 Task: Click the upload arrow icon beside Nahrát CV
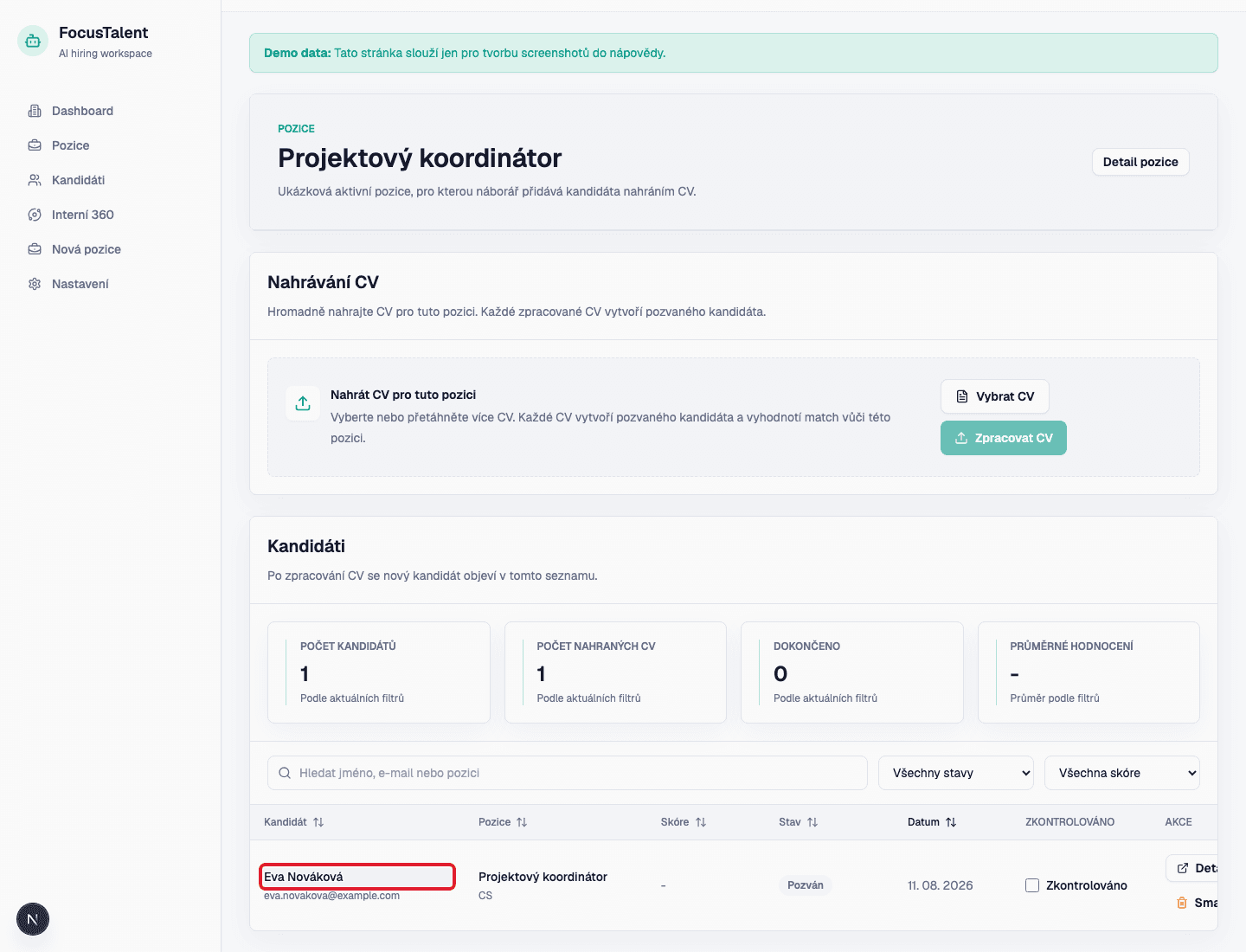tap(303, 403)
